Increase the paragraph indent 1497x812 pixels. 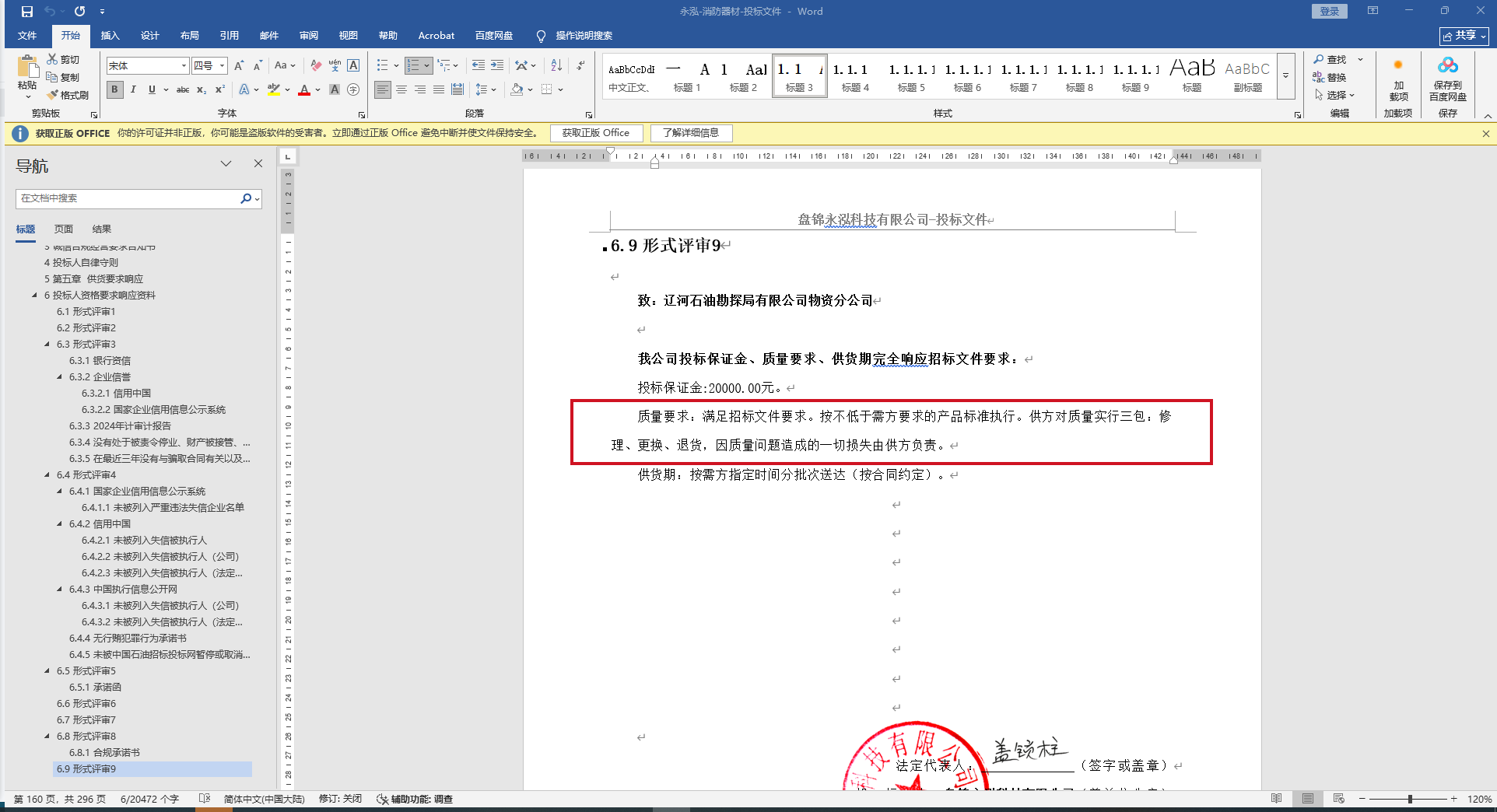497,66
